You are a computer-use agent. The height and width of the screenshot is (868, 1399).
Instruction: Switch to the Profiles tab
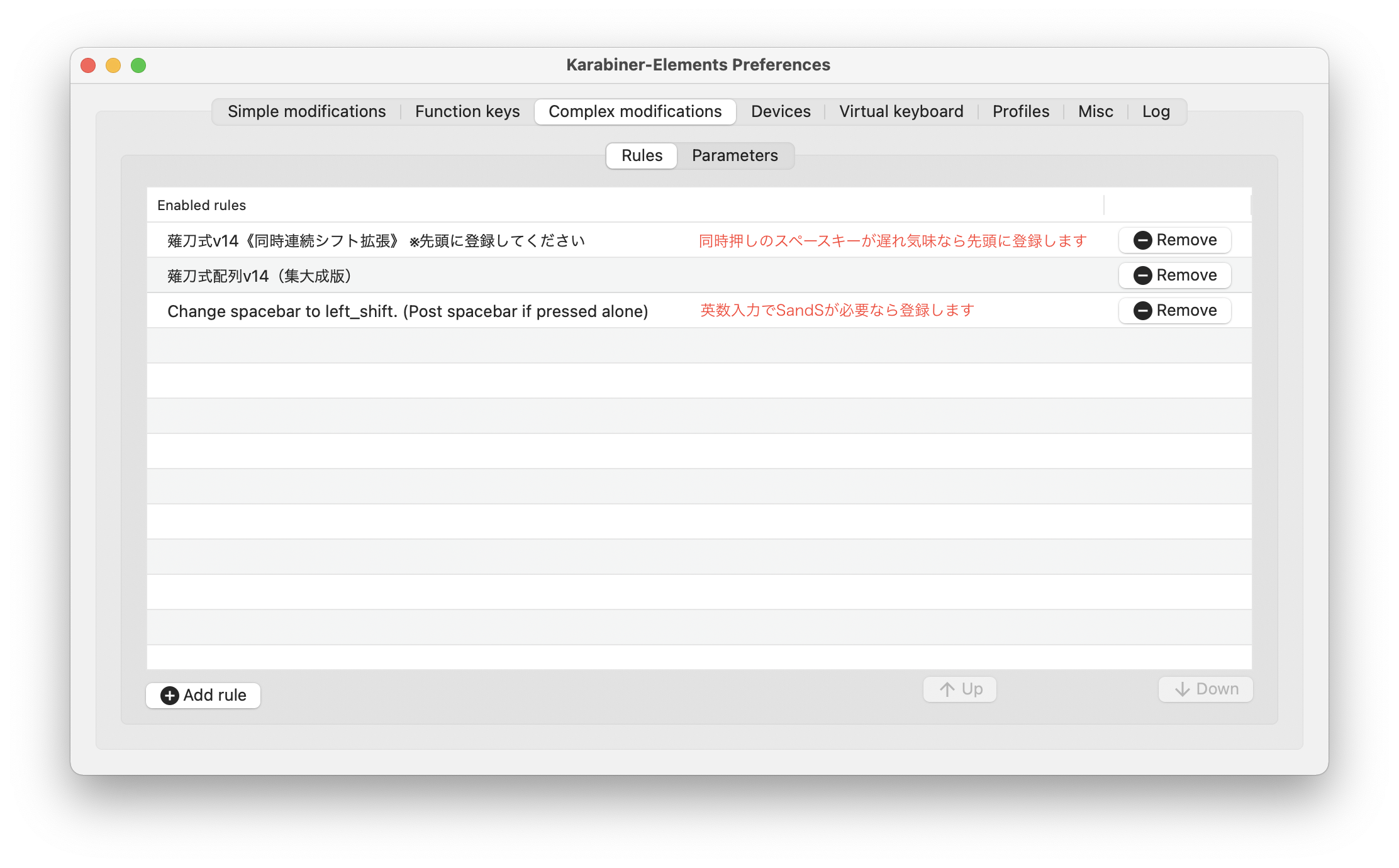pos(1021,111)
